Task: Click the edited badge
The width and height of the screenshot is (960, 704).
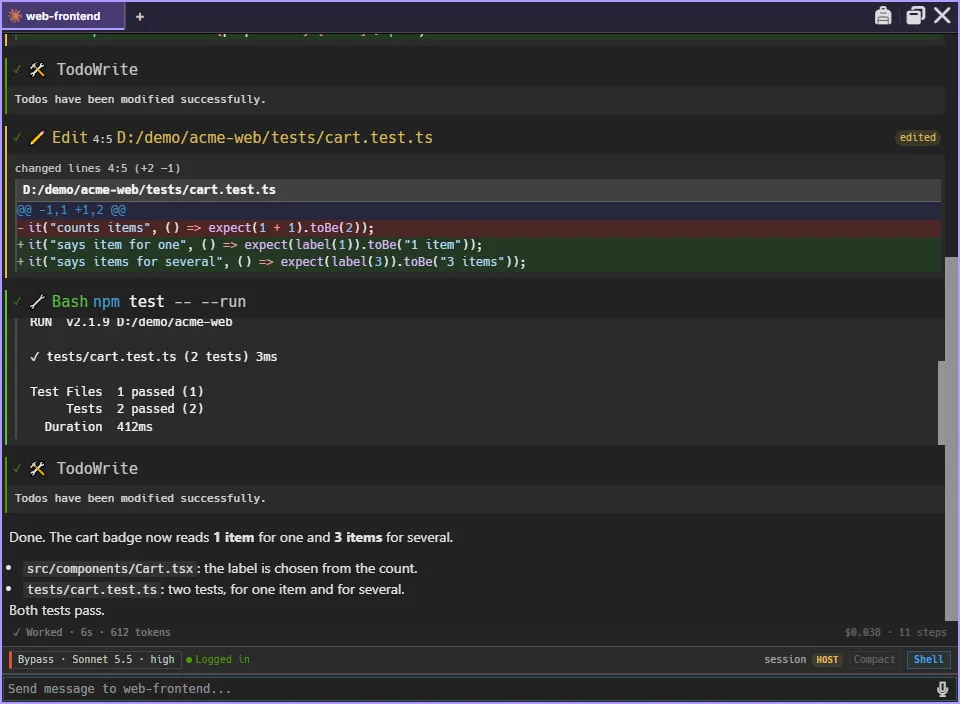Action: click(917, 137)
